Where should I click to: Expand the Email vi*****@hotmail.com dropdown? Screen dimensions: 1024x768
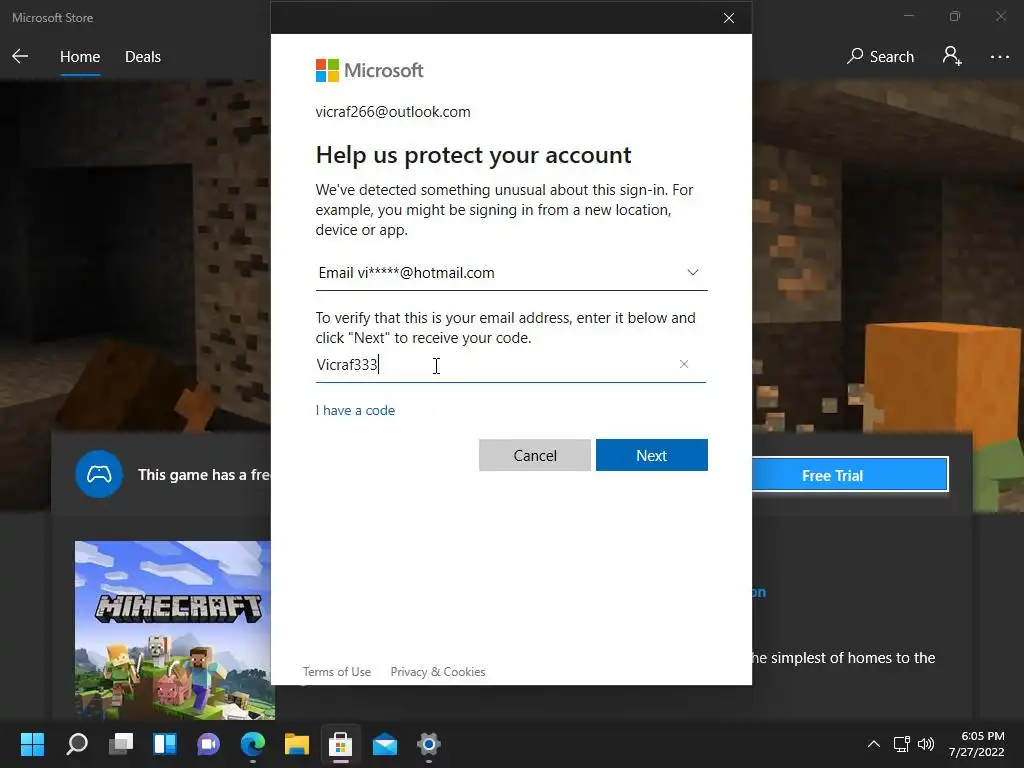tap(511, 273)
